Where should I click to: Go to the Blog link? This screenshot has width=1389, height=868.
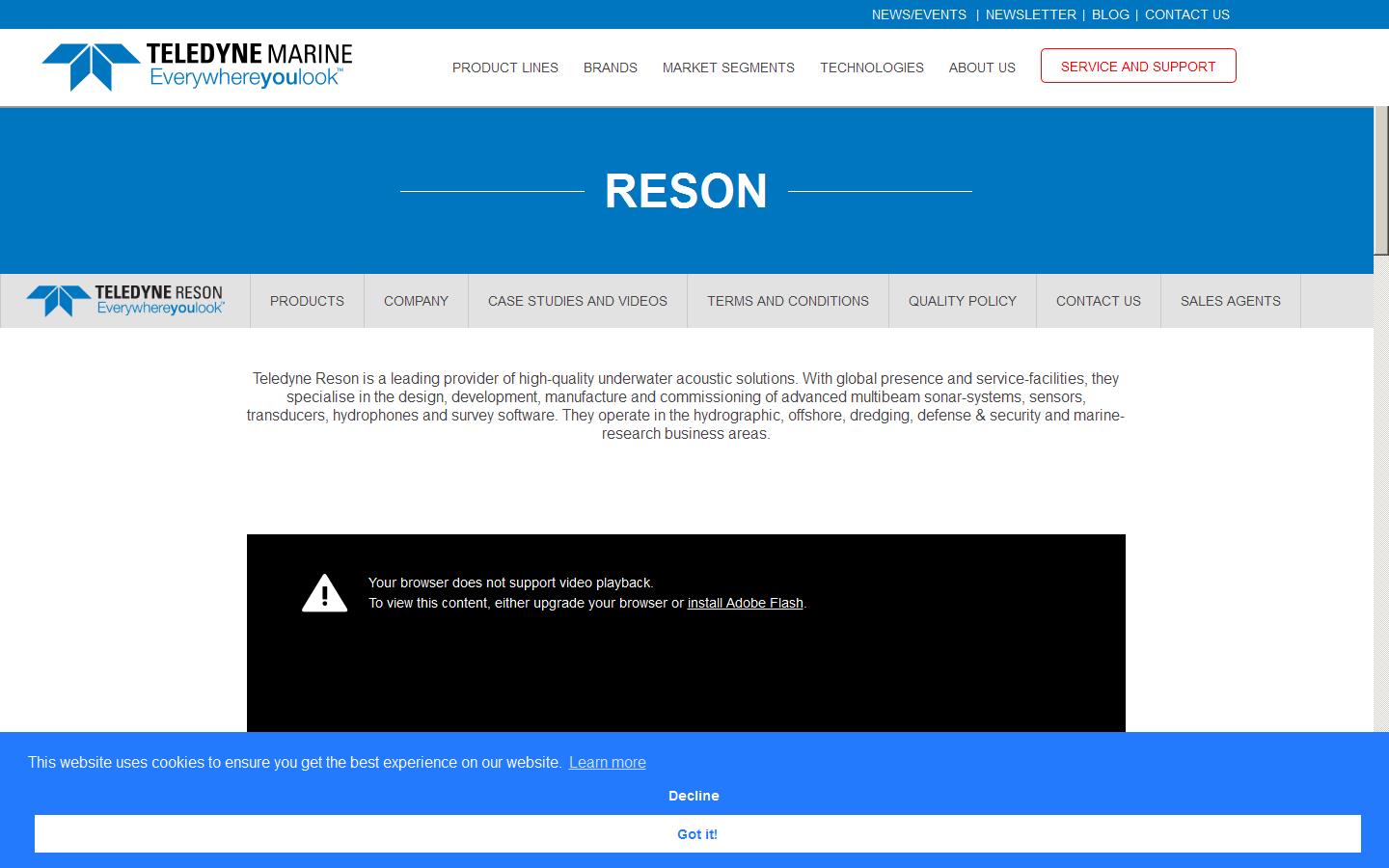tap(1110, 14)
